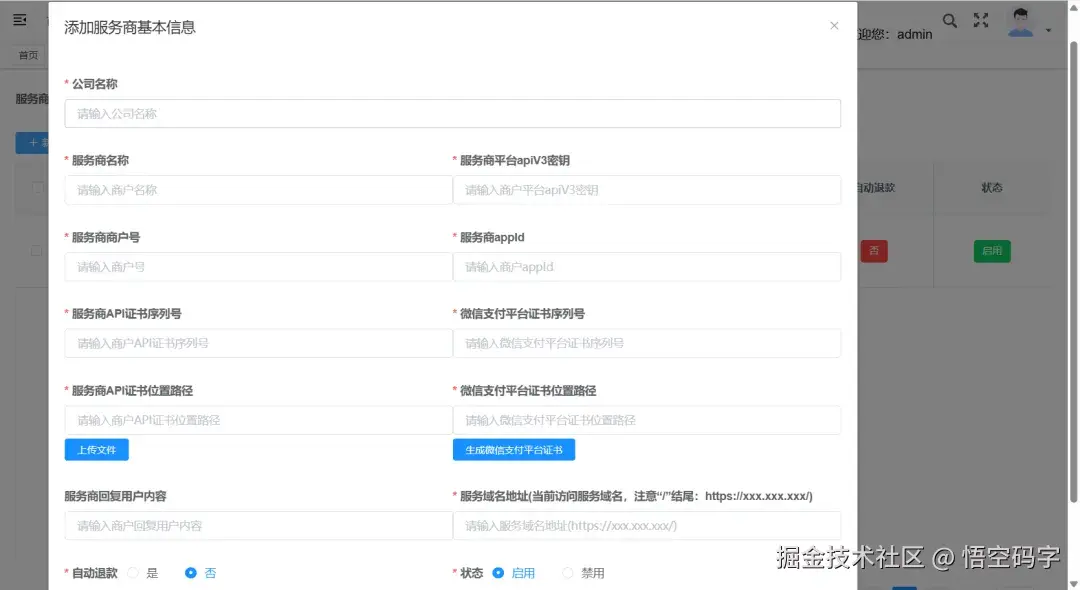This screenshot has width=1080, height=590.
Task: Click the hamburger sidebar collapse icon
Action: click(19, 19)
